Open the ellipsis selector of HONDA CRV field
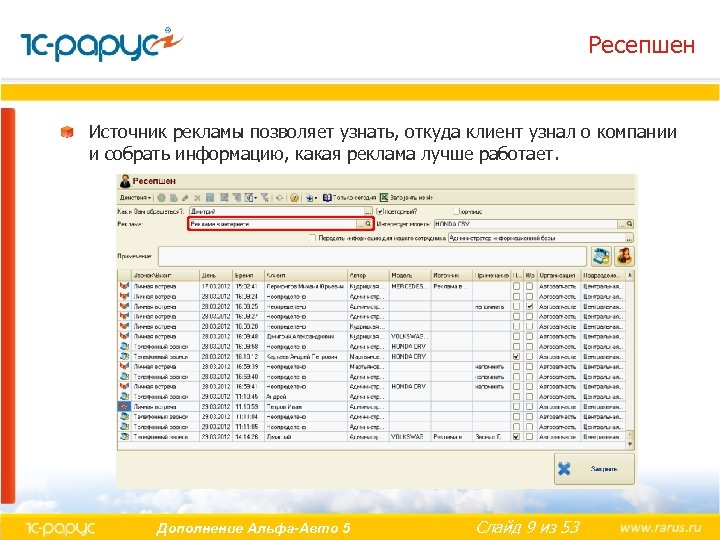720x540 pixels. tap(621, 224)
